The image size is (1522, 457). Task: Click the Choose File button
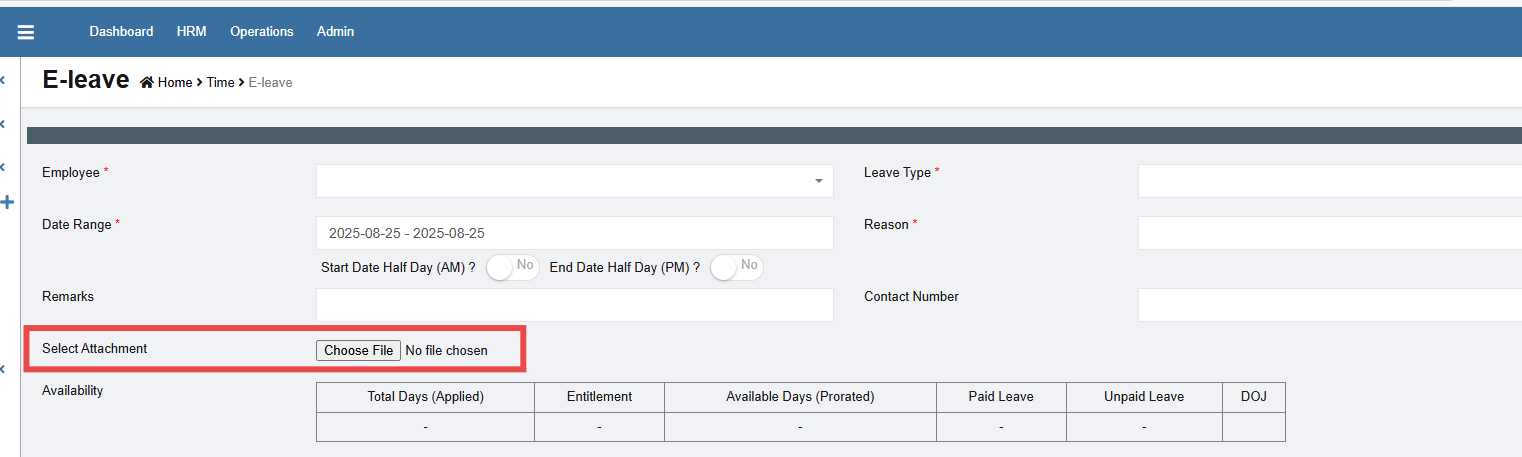click(359, 350)
